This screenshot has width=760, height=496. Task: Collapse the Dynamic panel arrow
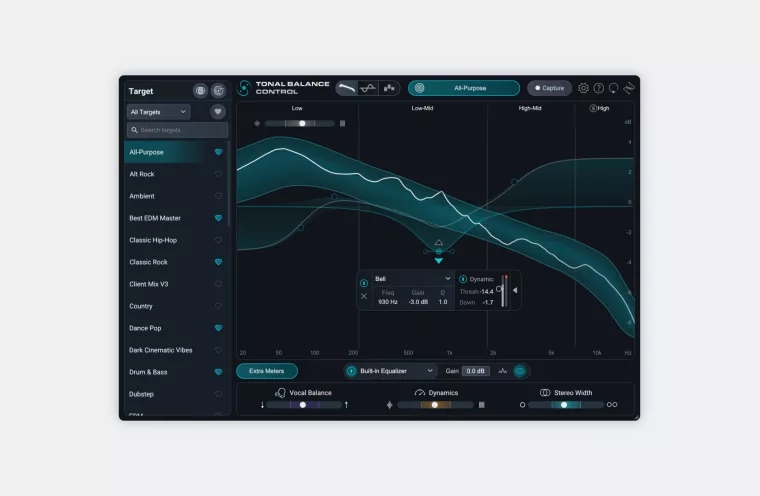coord(515,290)
